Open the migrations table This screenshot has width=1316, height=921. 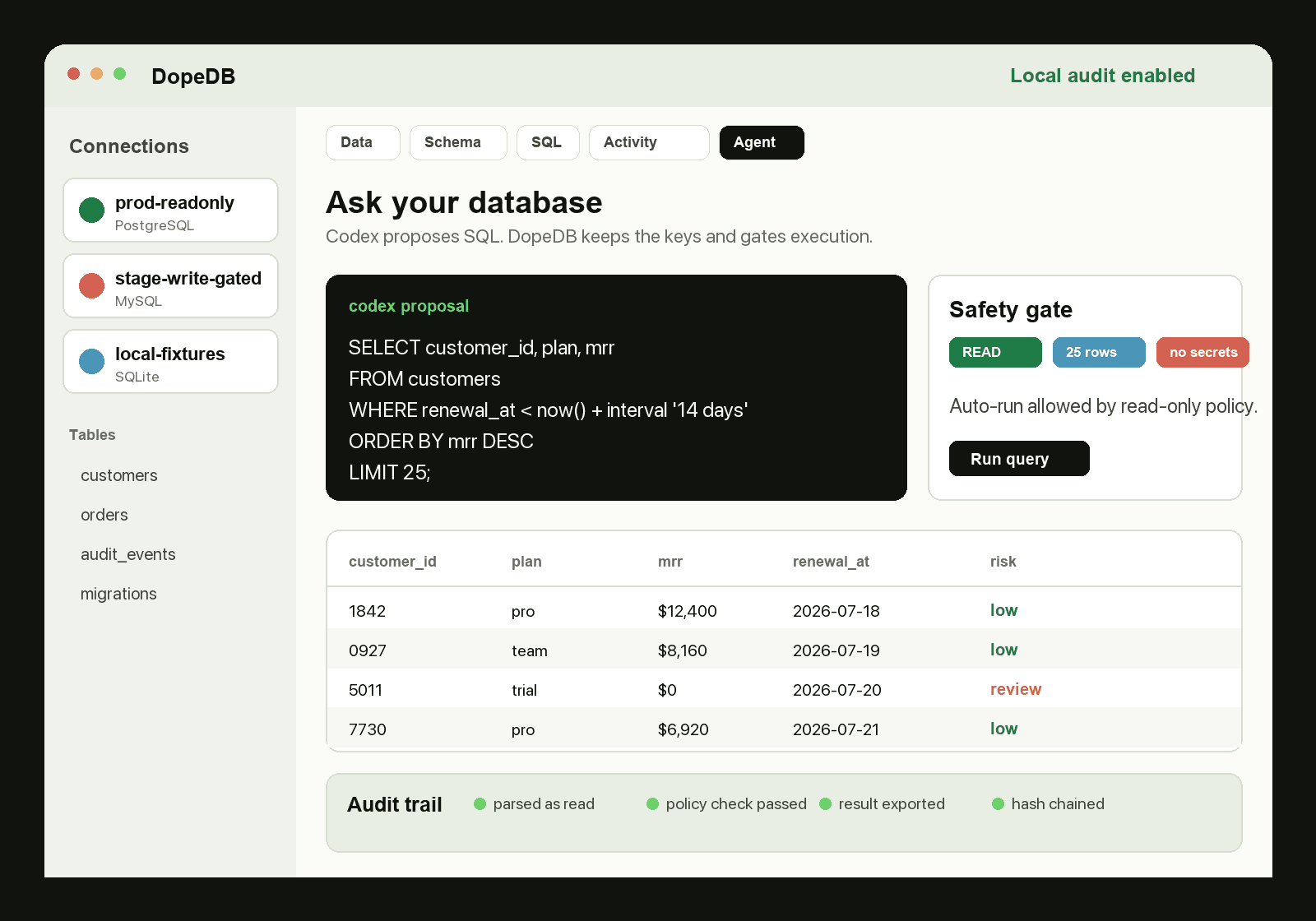[118, 594]
